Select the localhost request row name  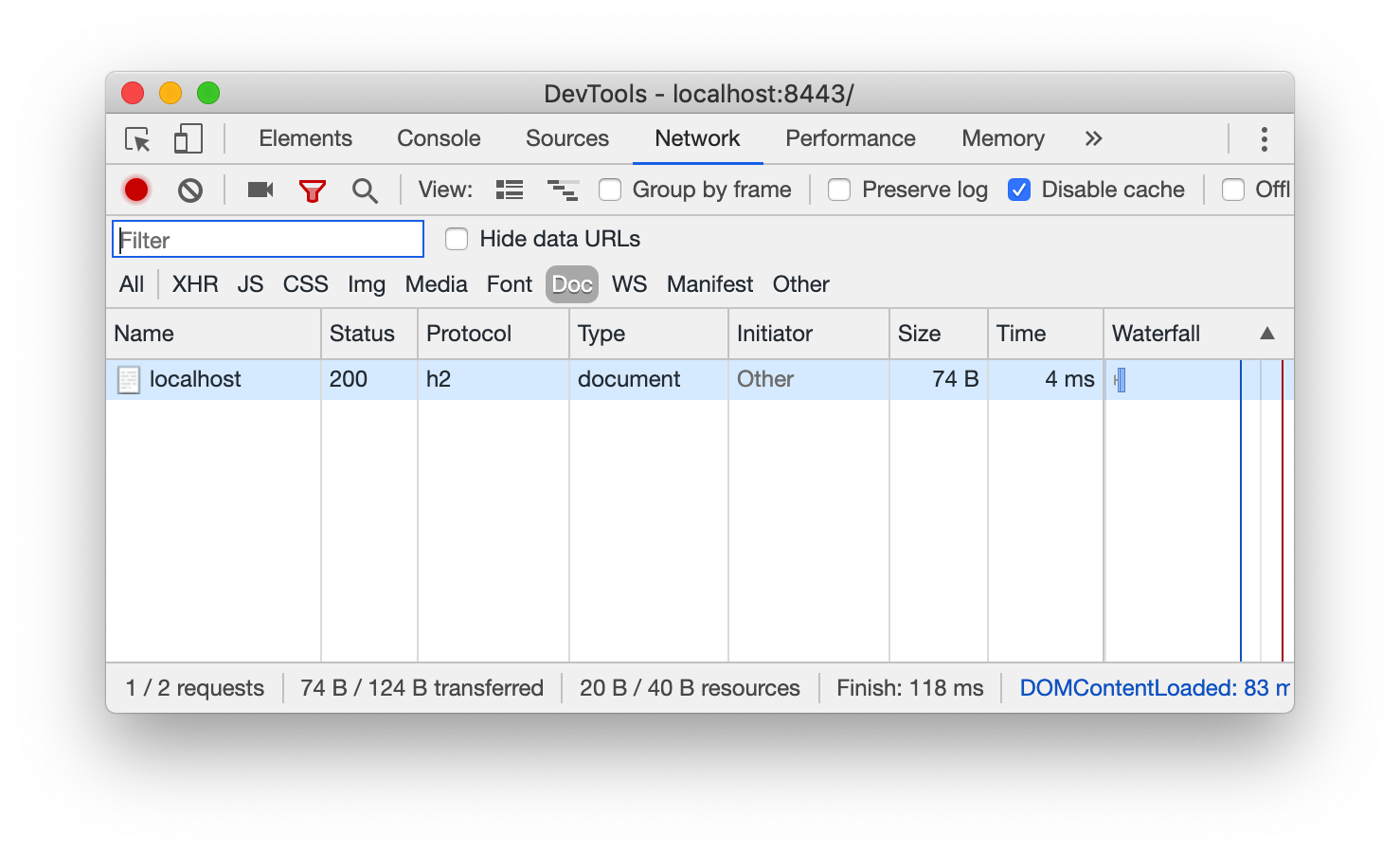pos(195,379)
